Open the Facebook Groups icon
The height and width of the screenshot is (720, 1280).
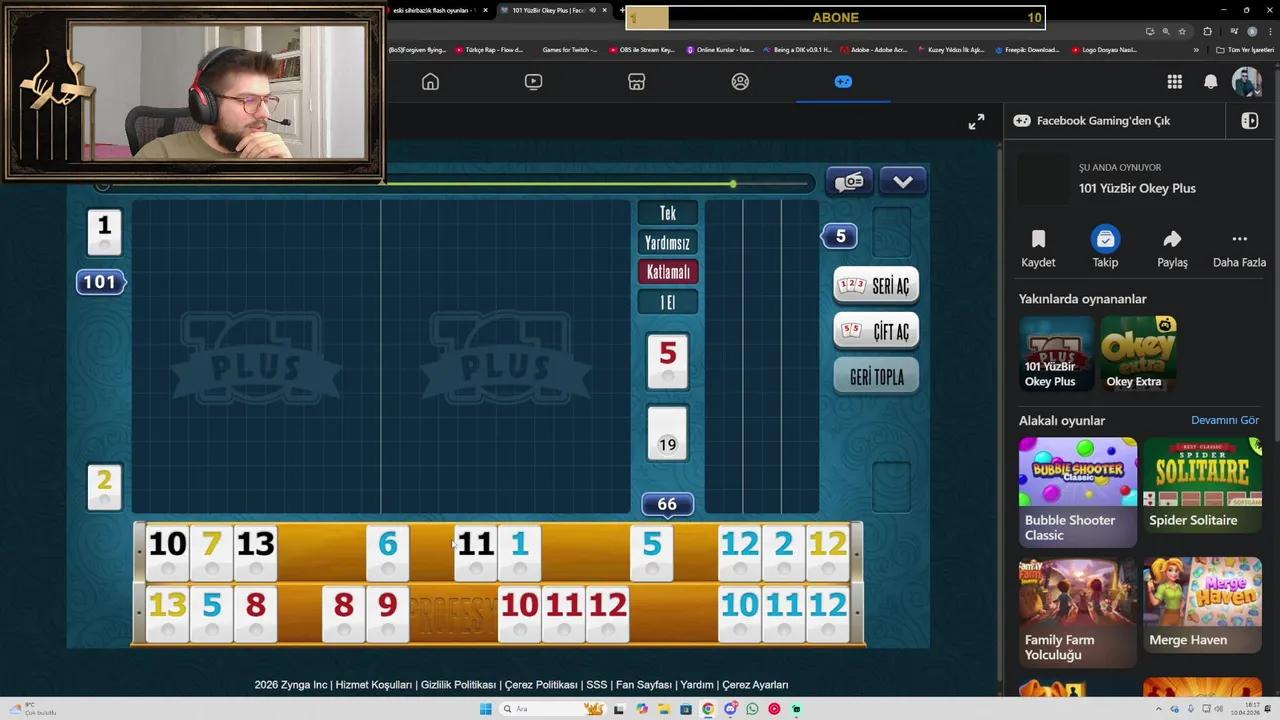(x=740, y=82)
